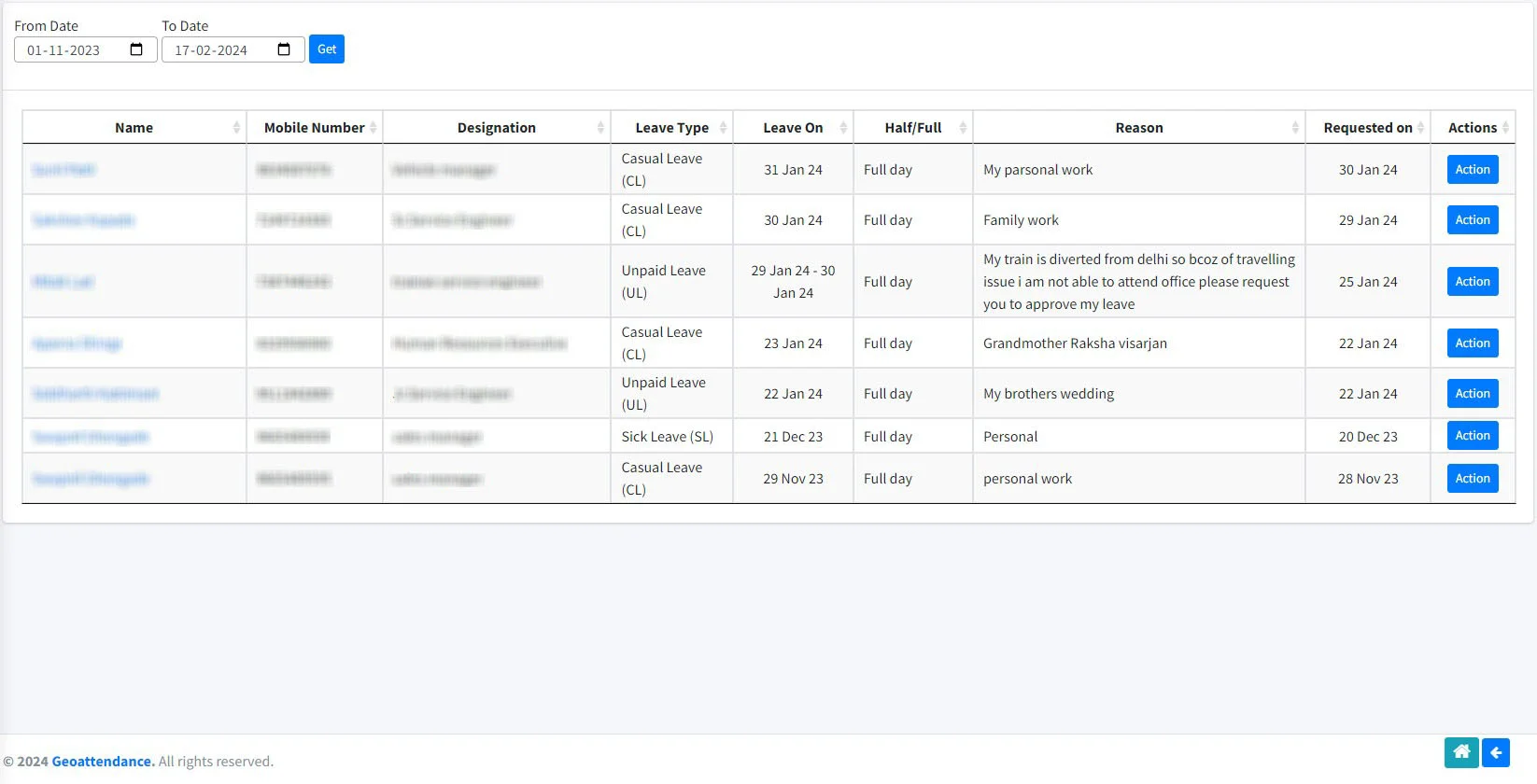The image size is (1537, 784).
Task: Sort by the Reason column header
Action: coord(1138,128)
